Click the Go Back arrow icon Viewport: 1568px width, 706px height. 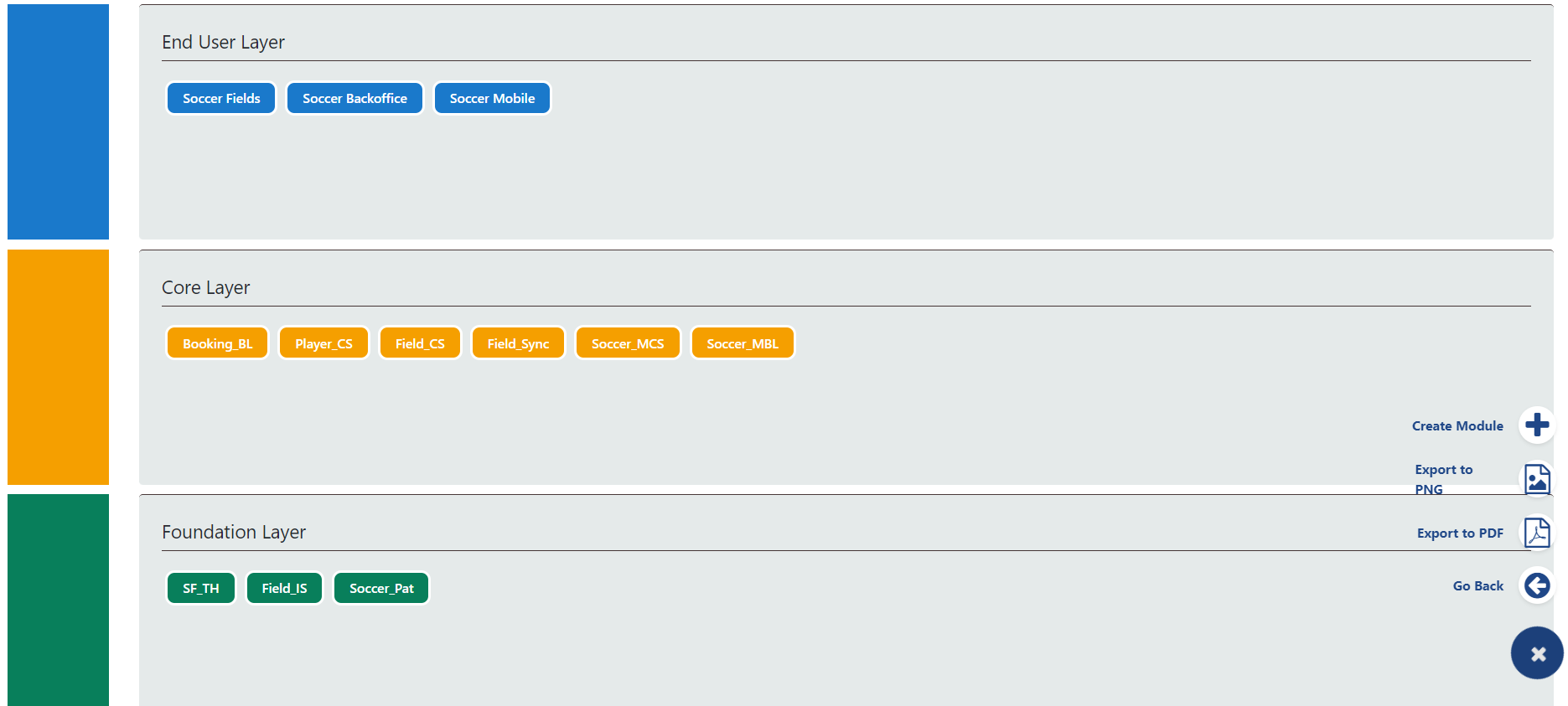tap(1537, 585)
